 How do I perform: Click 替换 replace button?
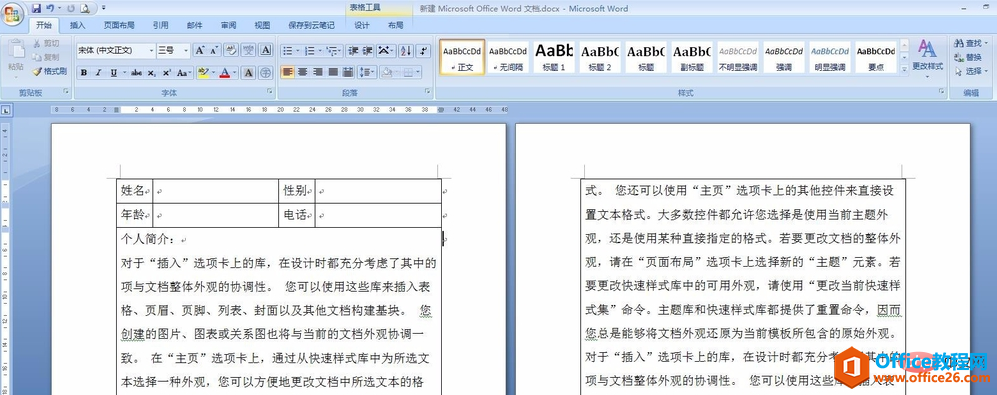tap(968, 57)
